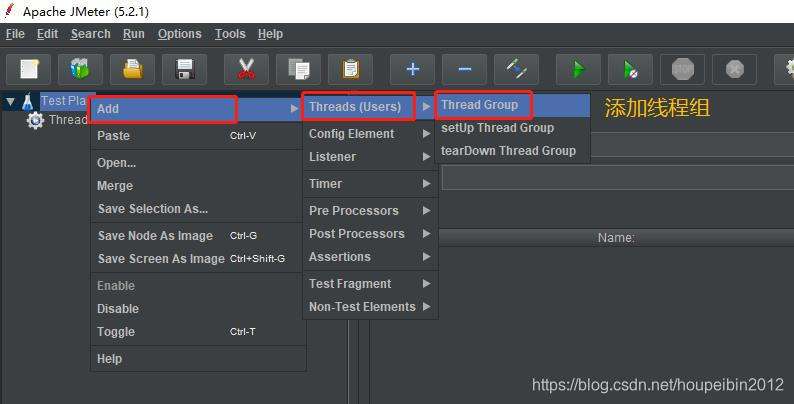Click the Paste clipboard icon
Image resolution: width=794 pixels, height=404 pixels.
pos(350,69)
